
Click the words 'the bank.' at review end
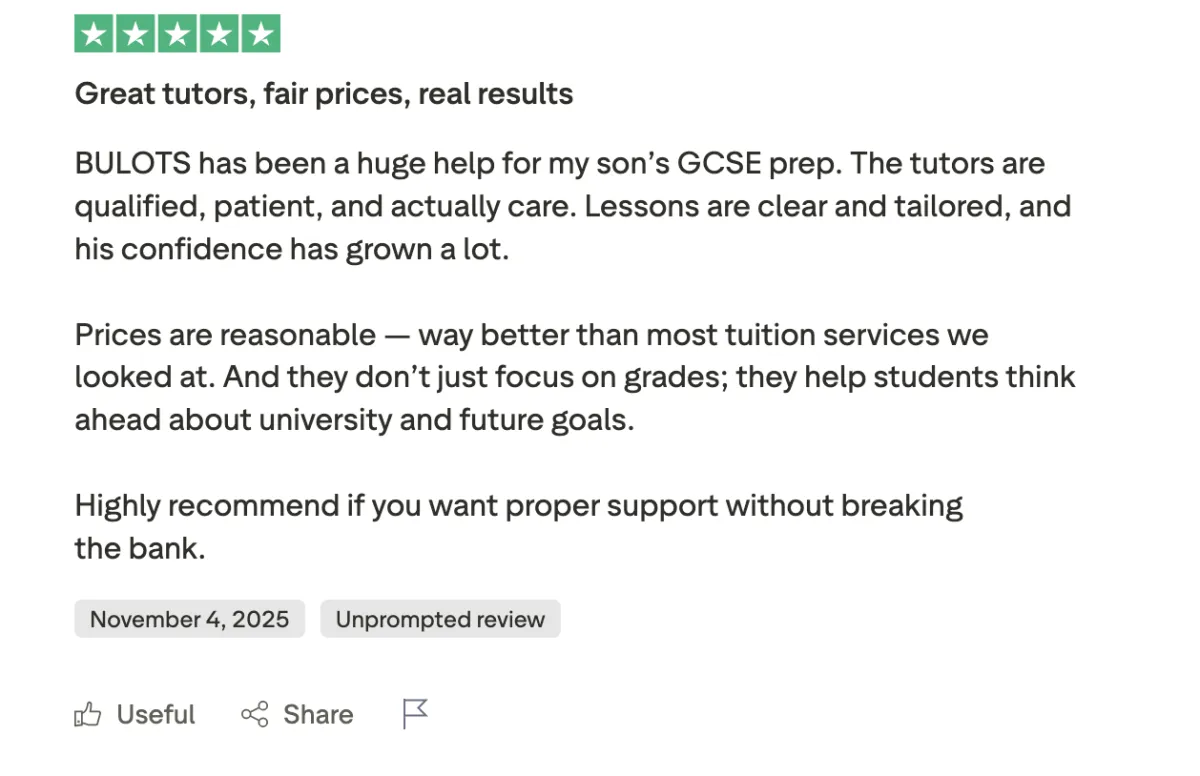[140, 548]
